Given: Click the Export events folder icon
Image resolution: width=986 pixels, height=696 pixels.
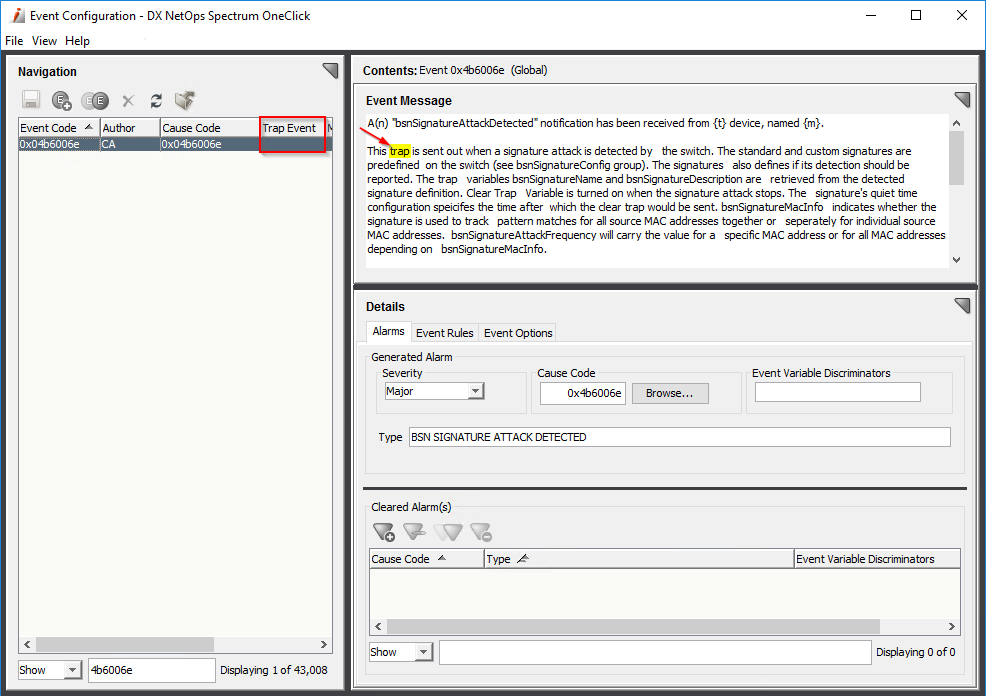Looking at the screenshot, I should tap(184, 100).
